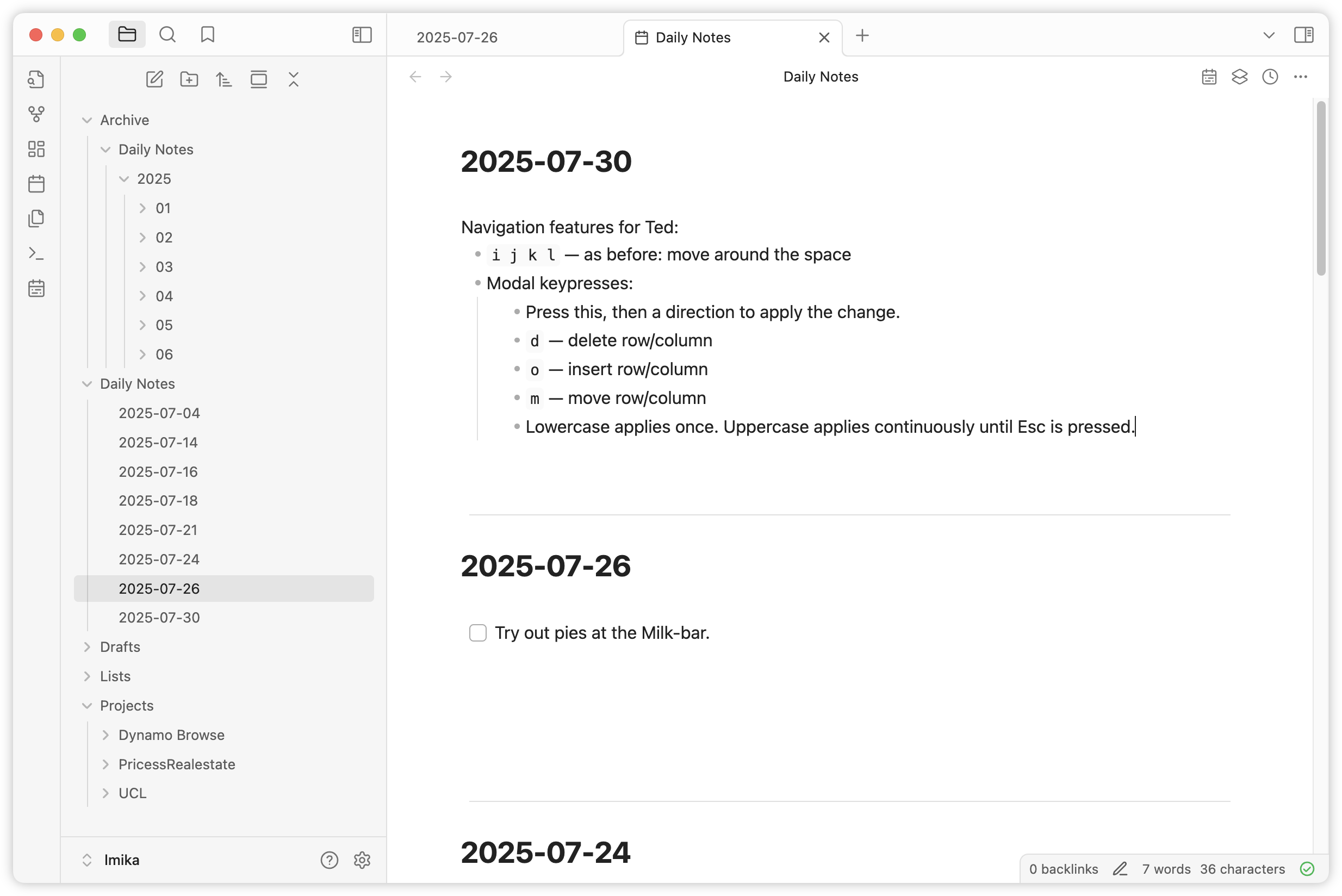
Task: Click the pencil editing mode icon in status bar
Action: click(1120, 869)
